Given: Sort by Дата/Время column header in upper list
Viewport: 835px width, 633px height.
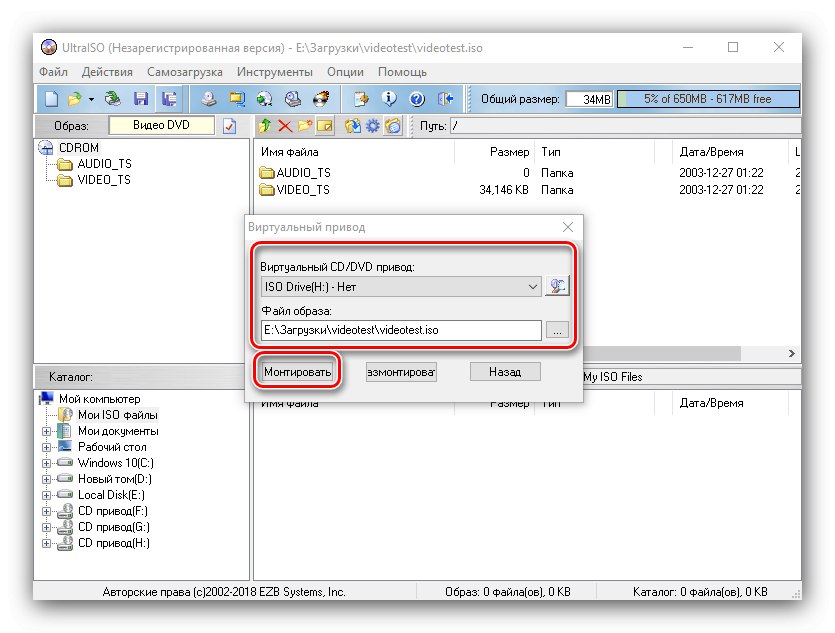Looking at the screenshot, I should (x=730, y=152).
